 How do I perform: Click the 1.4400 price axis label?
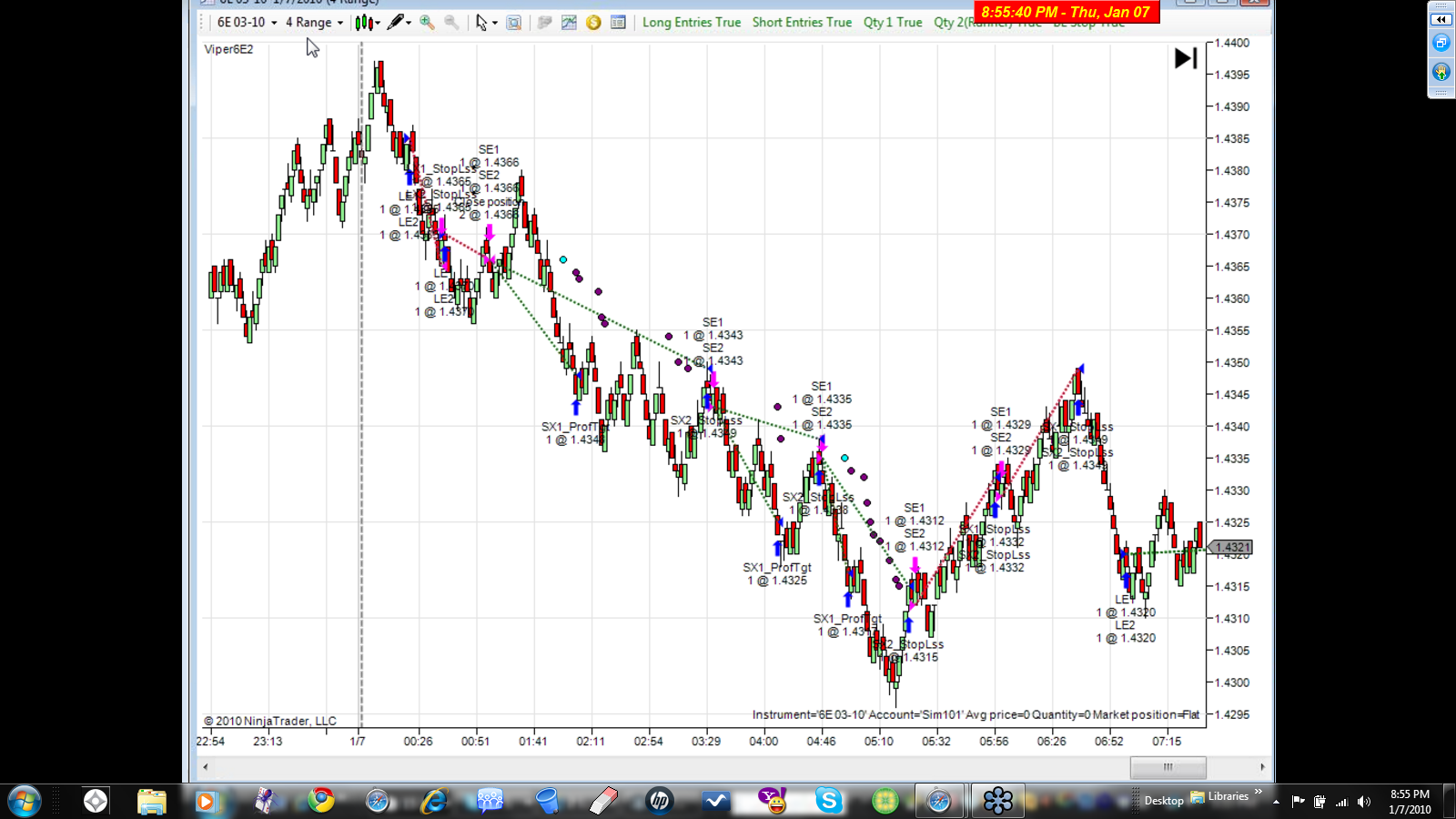click(x=1232, y=43)
